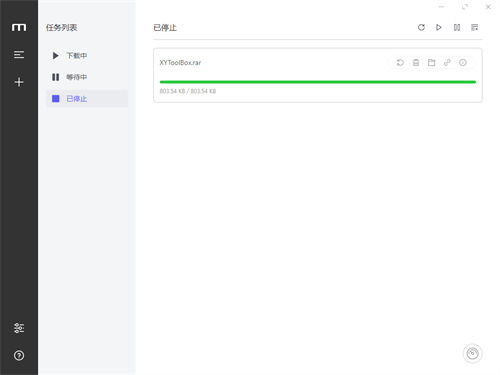Minimize the Motrix window
Screen dimensions: 500x375
pos(441,7)
